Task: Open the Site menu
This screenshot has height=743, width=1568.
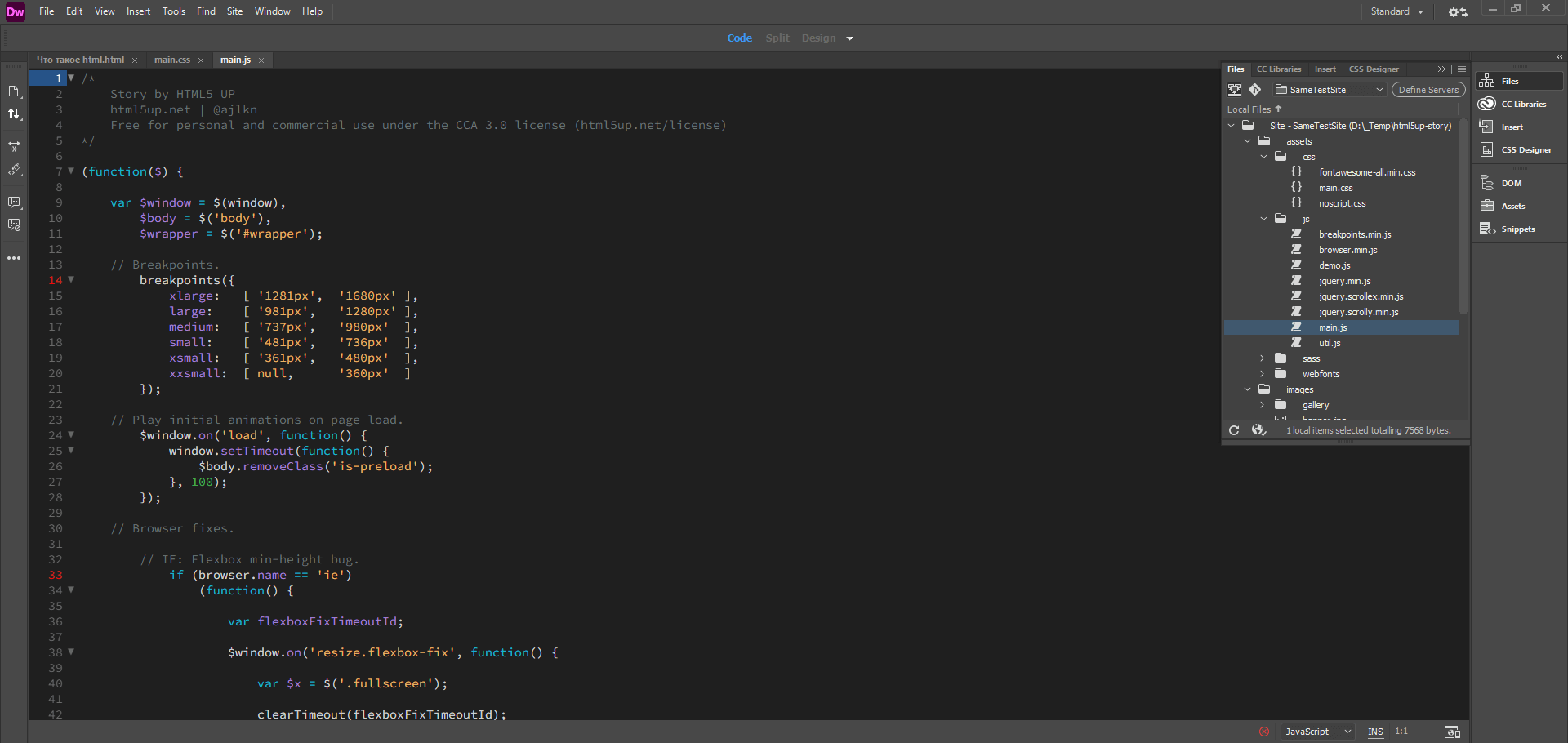Action: (x=234, y=11)
